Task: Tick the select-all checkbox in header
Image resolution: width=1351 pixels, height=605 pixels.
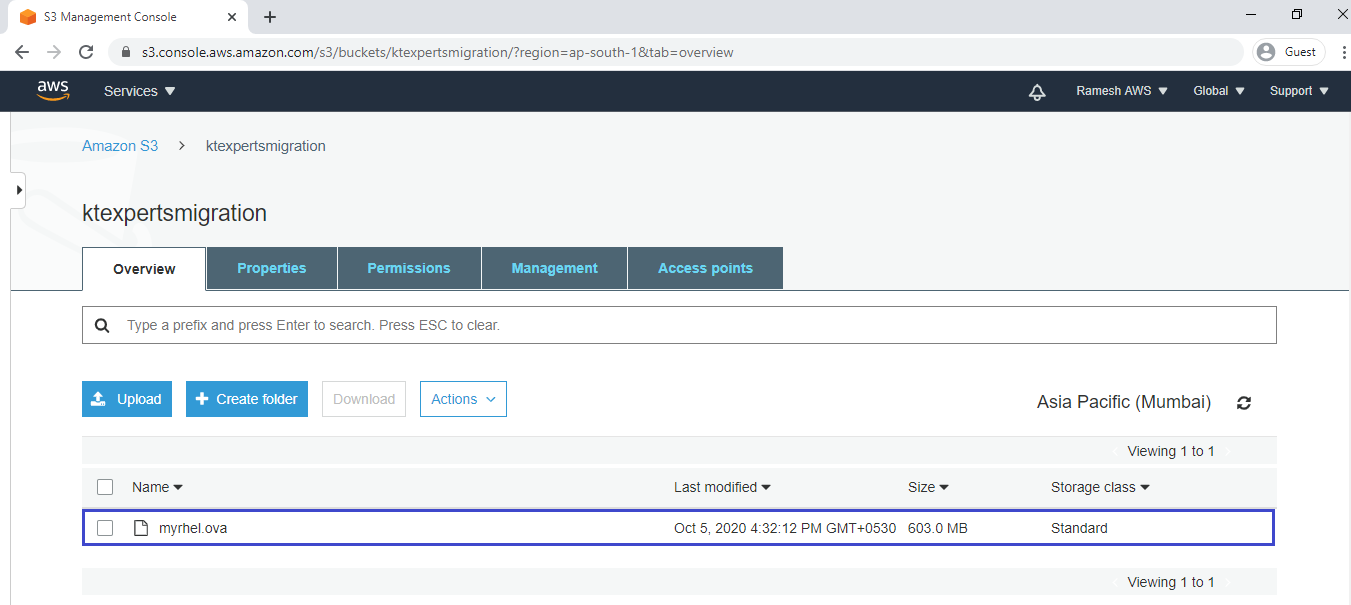Action: coord(105,487)
